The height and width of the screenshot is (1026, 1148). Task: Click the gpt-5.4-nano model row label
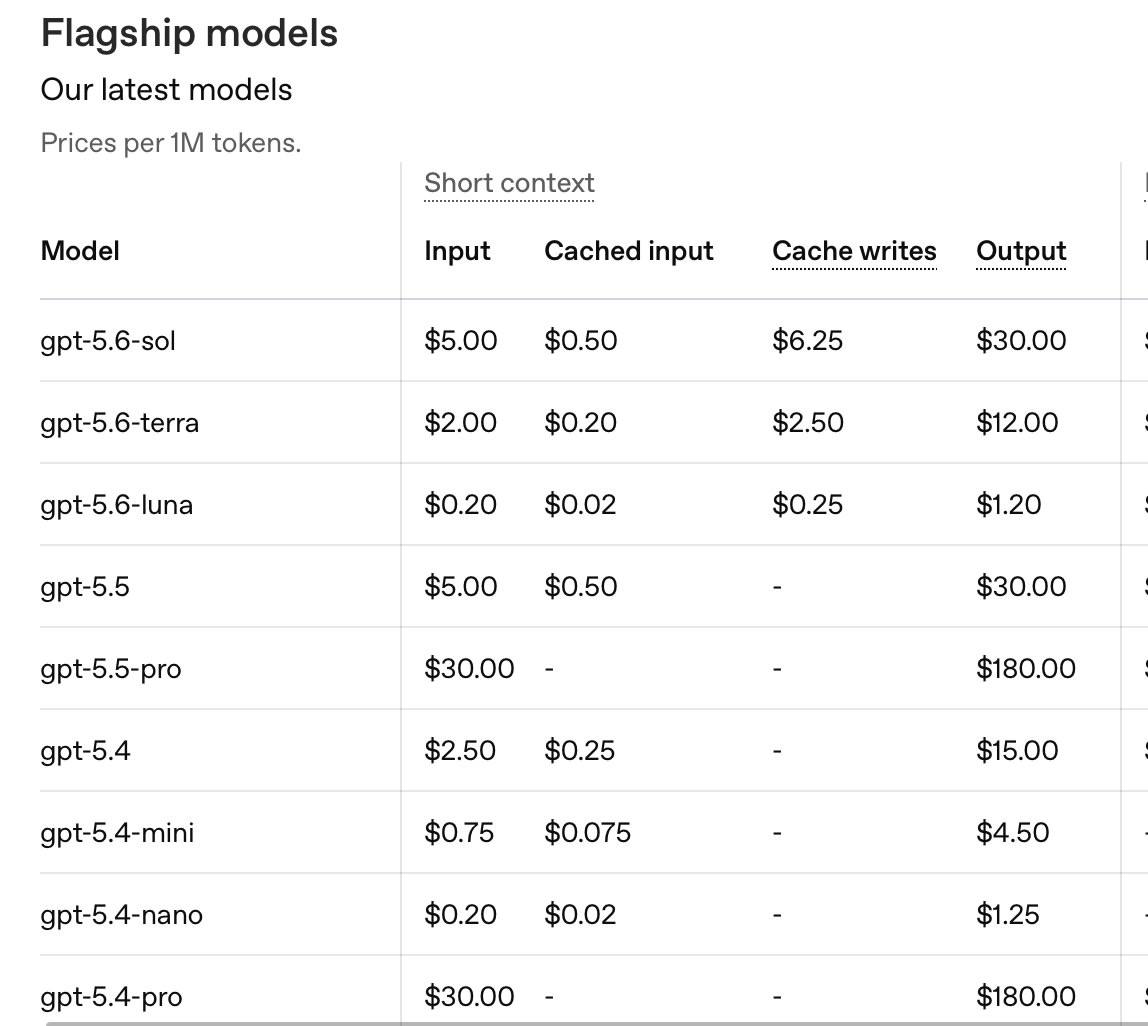[x=122, y=915]
